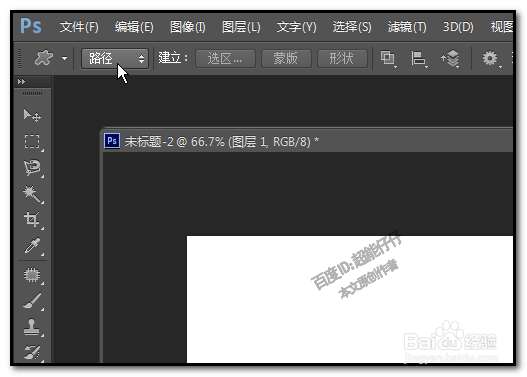This screenshot has height=377, width=527.
Task: Select the Brush tool
Action: [x=32, y=301]
